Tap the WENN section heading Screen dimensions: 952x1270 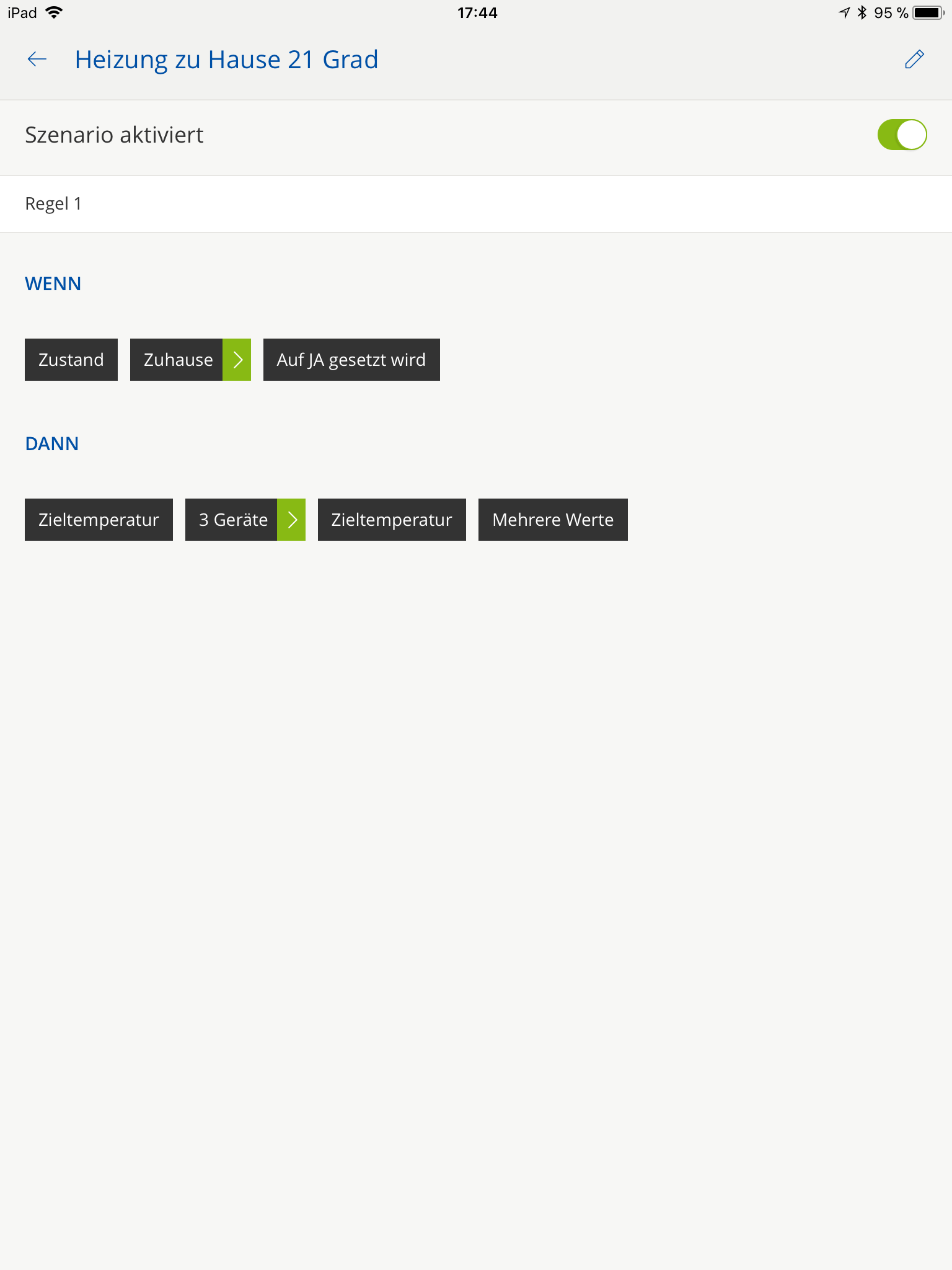pos(53,284)
